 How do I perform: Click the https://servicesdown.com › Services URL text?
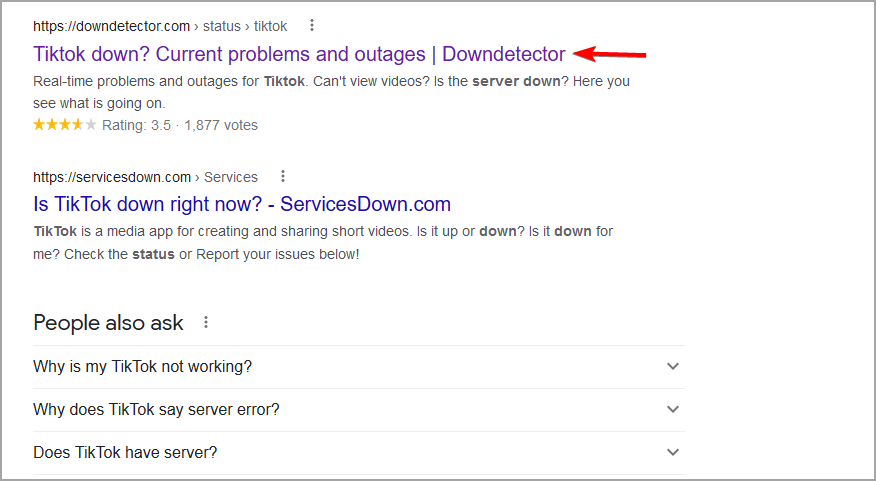(145, 177)
